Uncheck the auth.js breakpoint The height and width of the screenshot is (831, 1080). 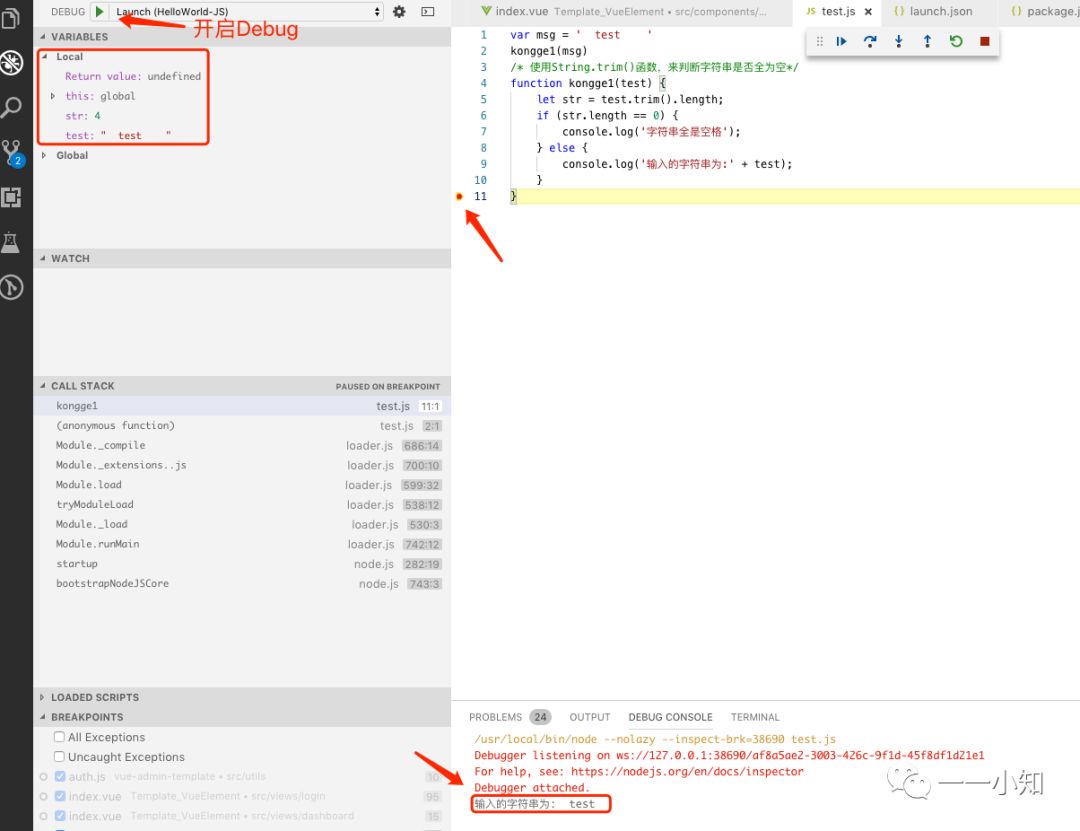pyautogui.click(x=60, y=777)
